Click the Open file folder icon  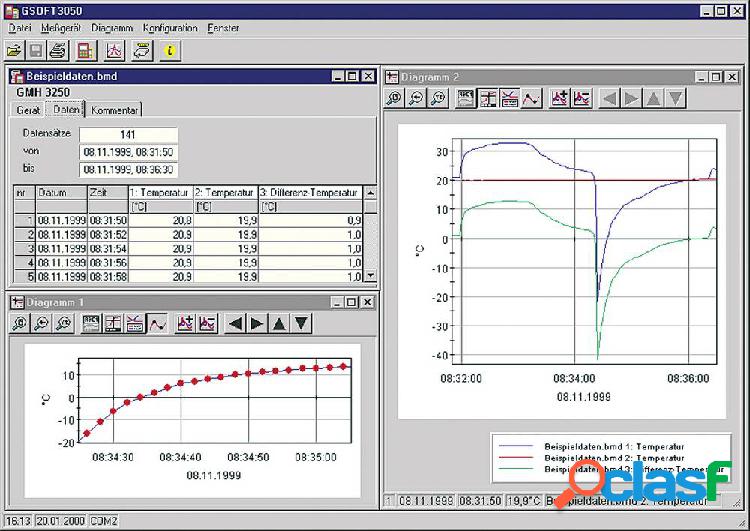15,50
